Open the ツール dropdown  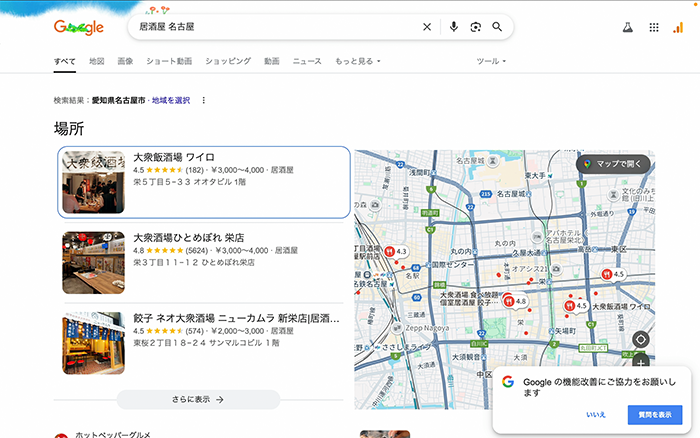pyautogui.click(x=491, y=61)
